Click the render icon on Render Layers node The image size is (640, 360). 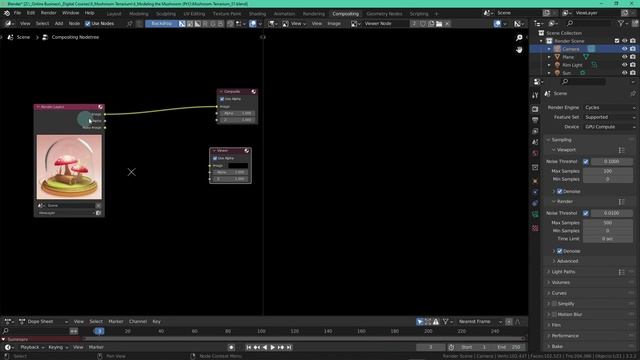click(98, 213)
